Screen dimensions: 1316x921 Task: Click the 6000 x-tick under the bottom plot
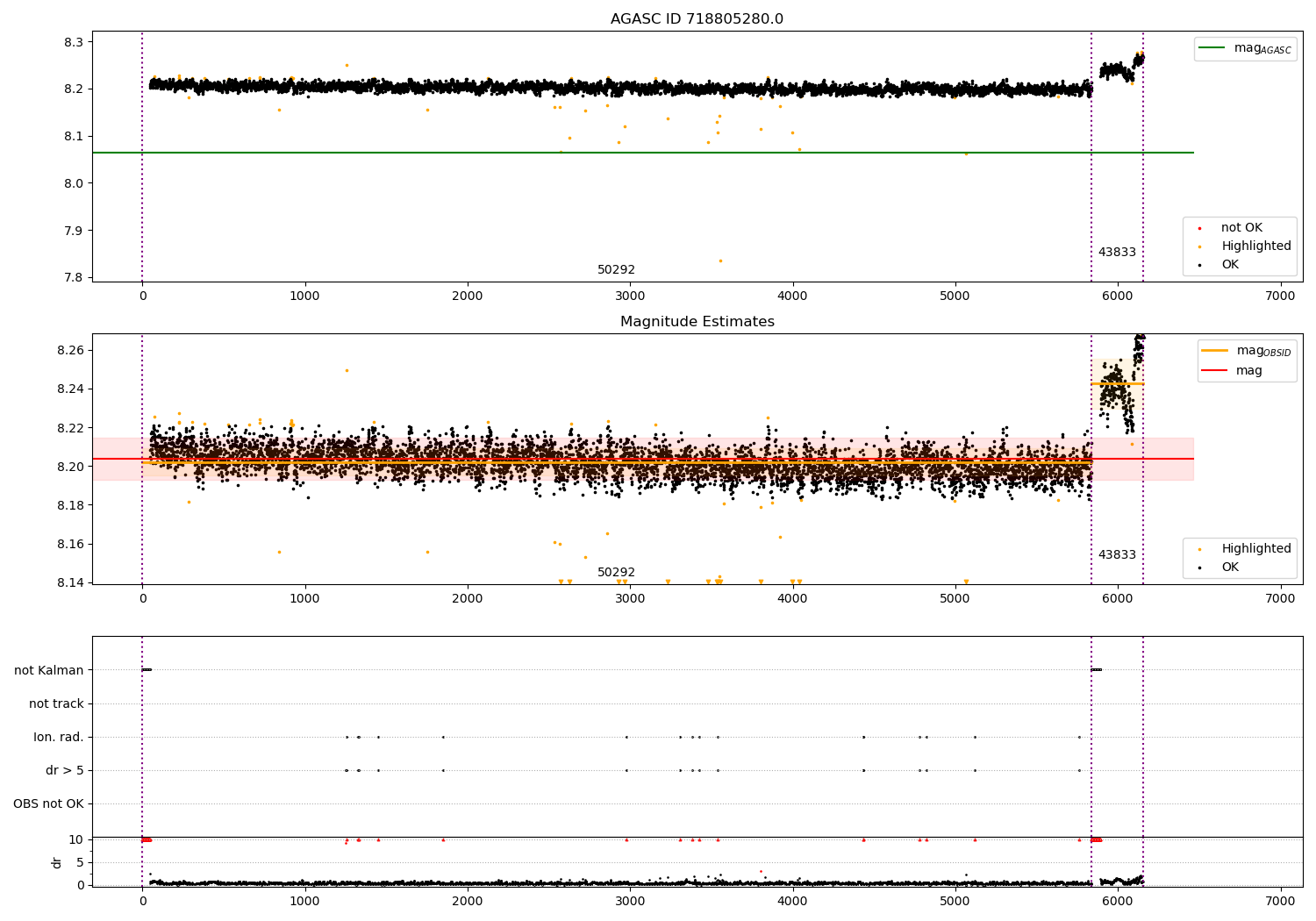pyautogui.click(x=1118, y=901)
